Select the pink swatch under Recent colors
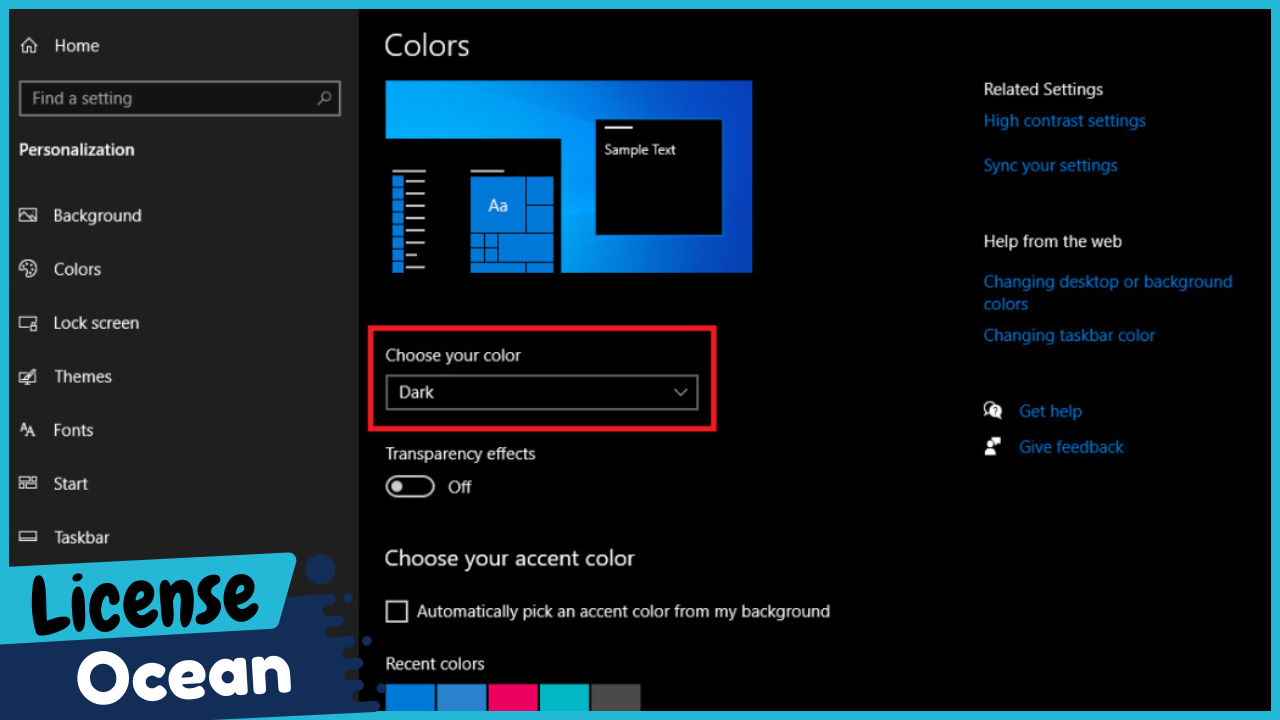Image resolution: width=1280 pixels, height=720 pixels. click(x=513, y=698)
